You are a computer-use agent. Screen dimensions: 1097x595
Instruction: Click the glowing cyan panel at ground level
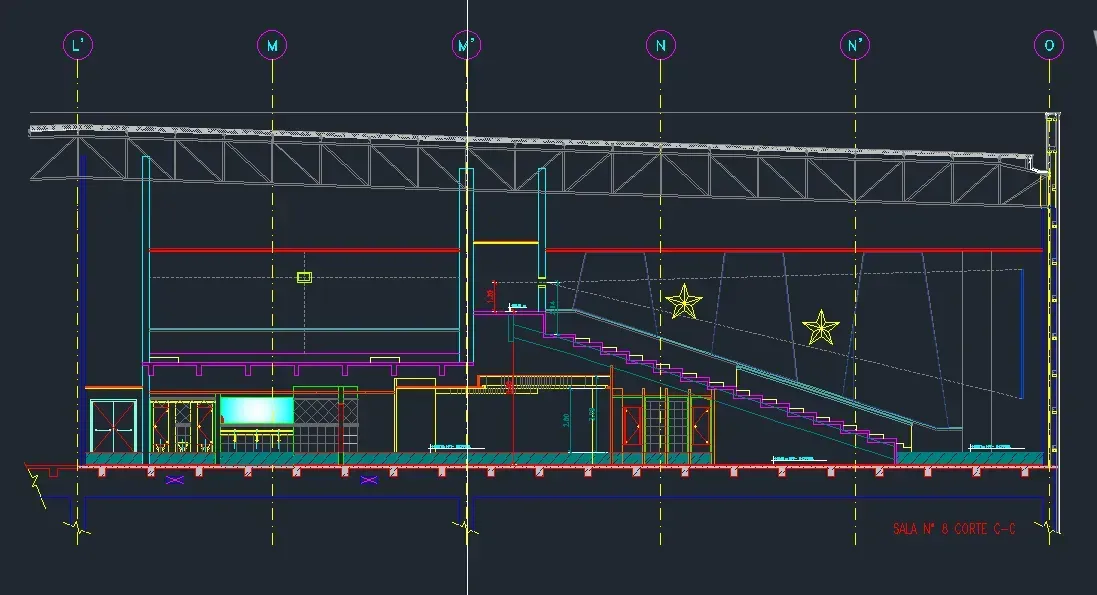pyautogui.click(x=257, y=411)
